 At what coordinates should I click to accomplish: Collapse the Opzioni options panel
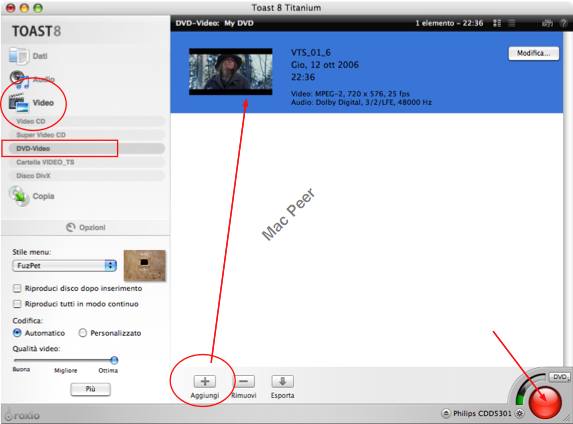tap(86, 227)
